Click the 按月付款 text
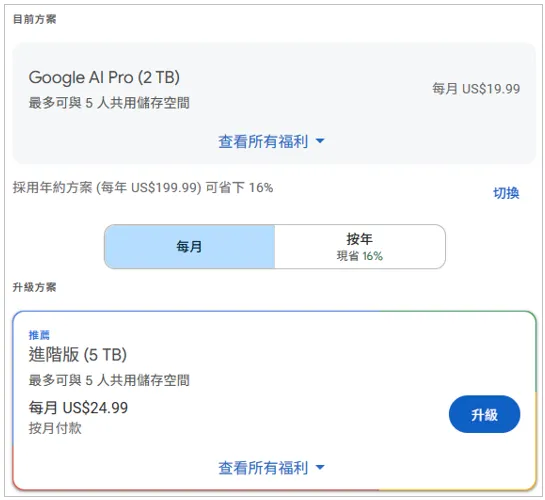545x500 pixels. tap(55, 428)
